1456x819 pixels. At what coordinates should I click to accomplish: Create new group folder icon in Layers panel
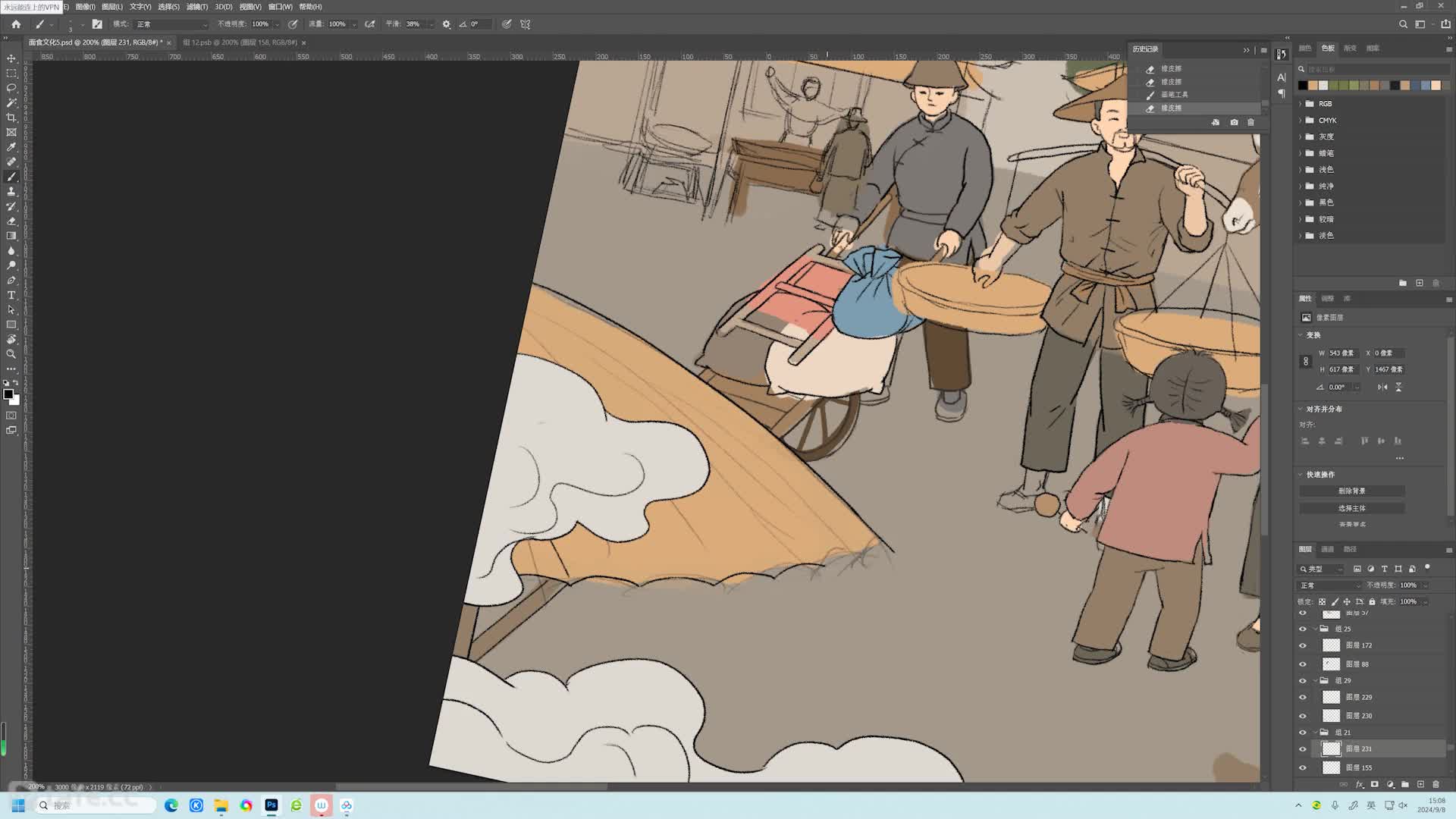(x=1405, y=785)
